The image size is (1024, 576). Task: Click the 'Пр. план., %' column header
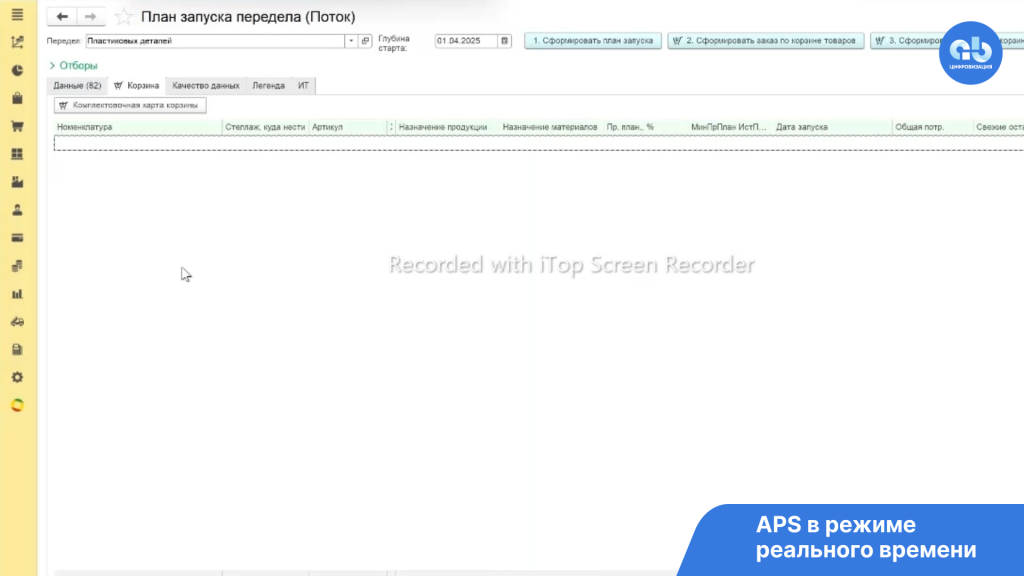[645, 127]
